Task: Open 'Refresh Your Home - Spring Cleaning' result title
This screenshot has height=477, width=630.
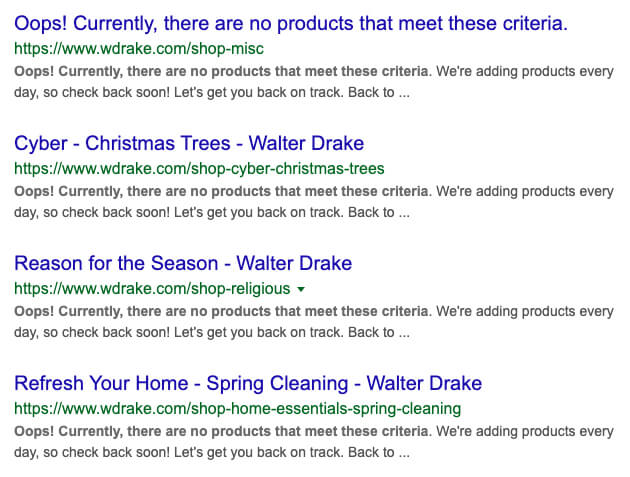Action: (x=248, y=383)
